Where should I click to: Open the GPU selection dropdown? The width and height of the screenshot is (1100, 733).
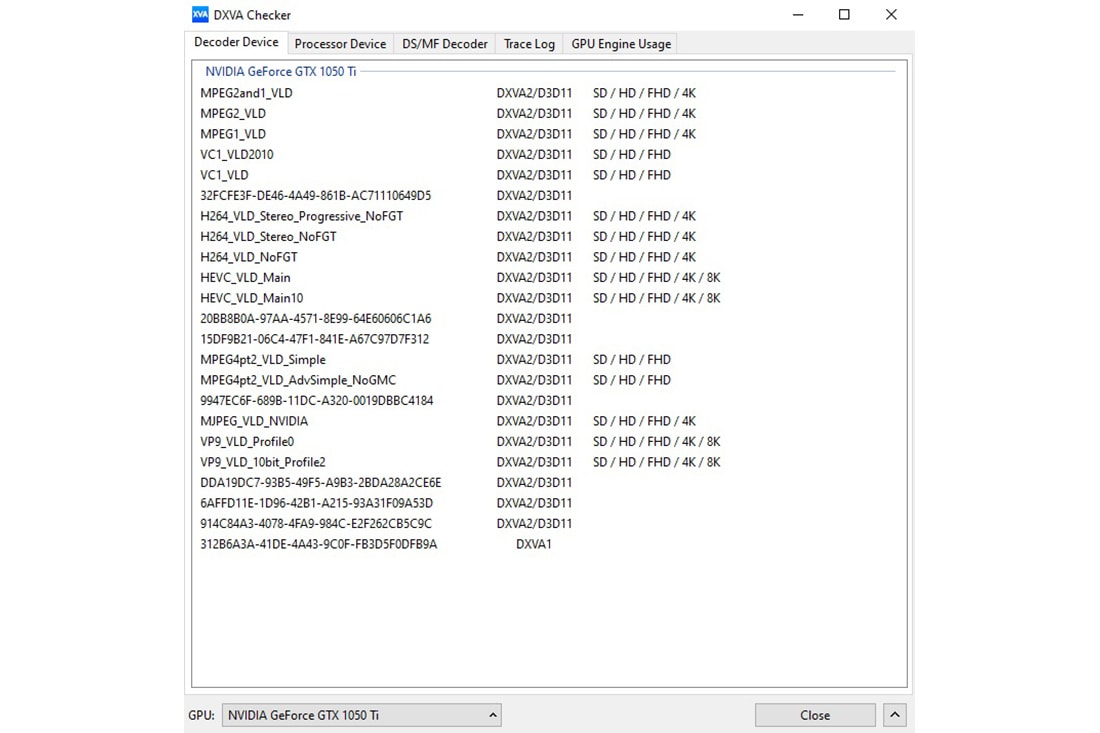click(361, 715)
